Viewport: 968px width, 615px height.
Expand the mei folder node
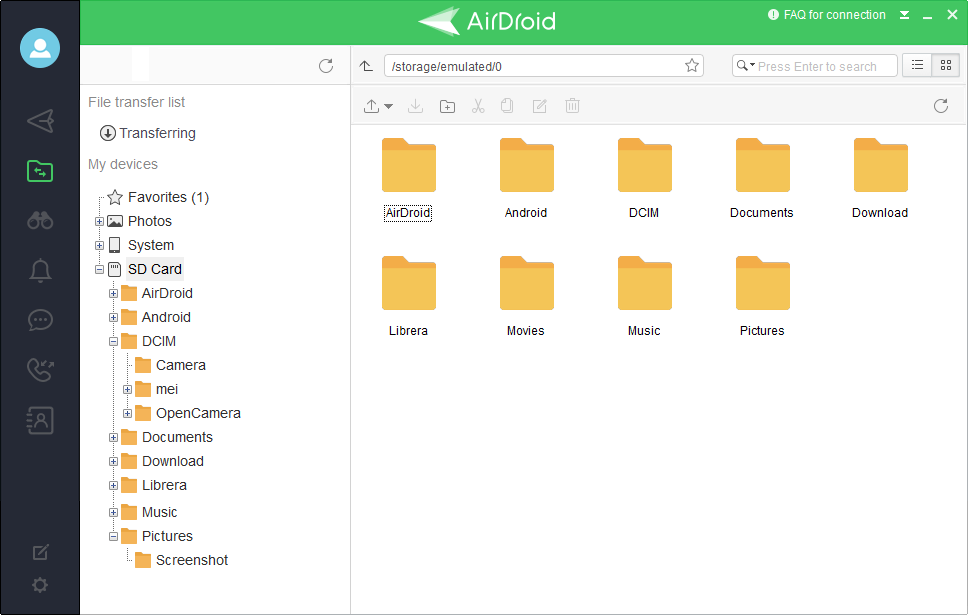[127, 390]
